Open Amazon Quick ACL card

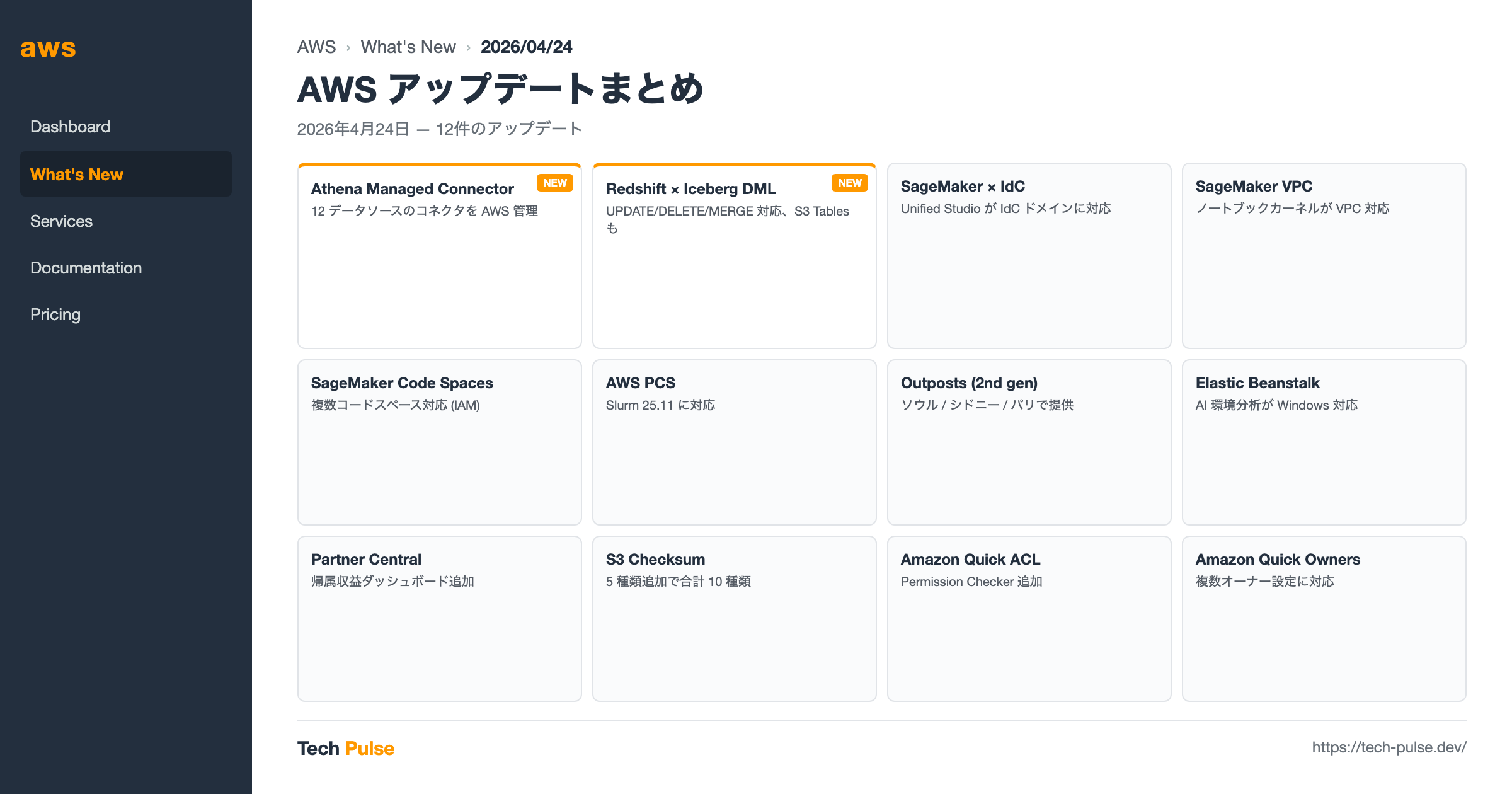pyautogui.click(x=1029, y=619)
